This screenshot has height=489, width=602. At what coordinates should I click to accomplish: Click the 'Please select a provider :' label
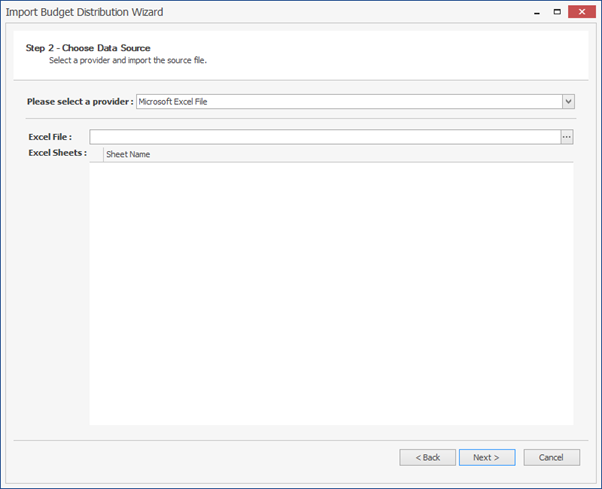coord(80,102)
